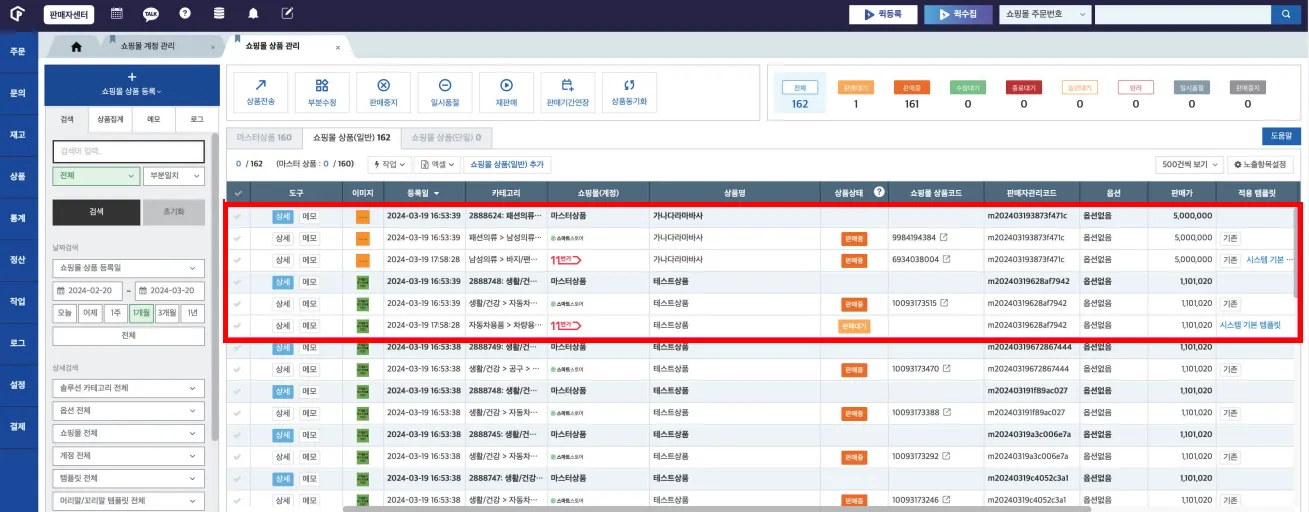Toggle the select-all checkbox in table header

(x=238, y=193)
